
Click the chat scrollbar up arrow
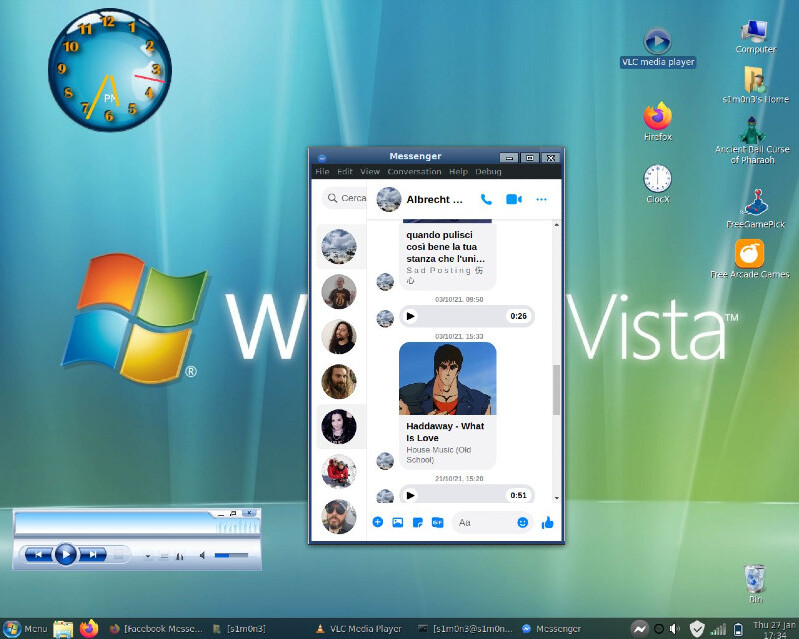[556, 225]
